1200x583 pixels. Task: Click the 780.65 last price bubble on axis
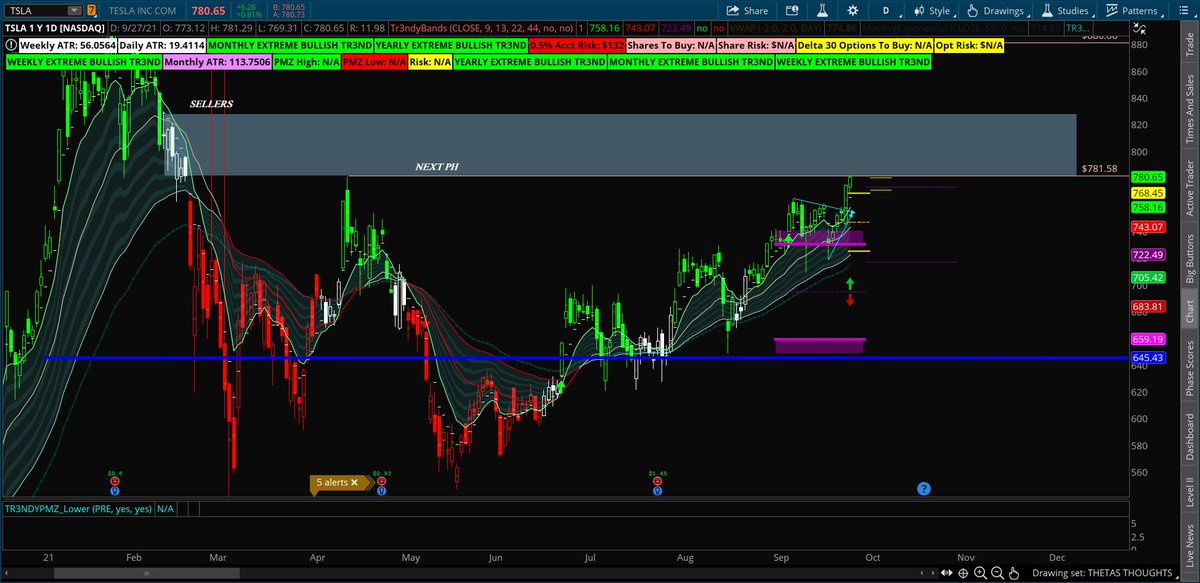point(1146,177)
